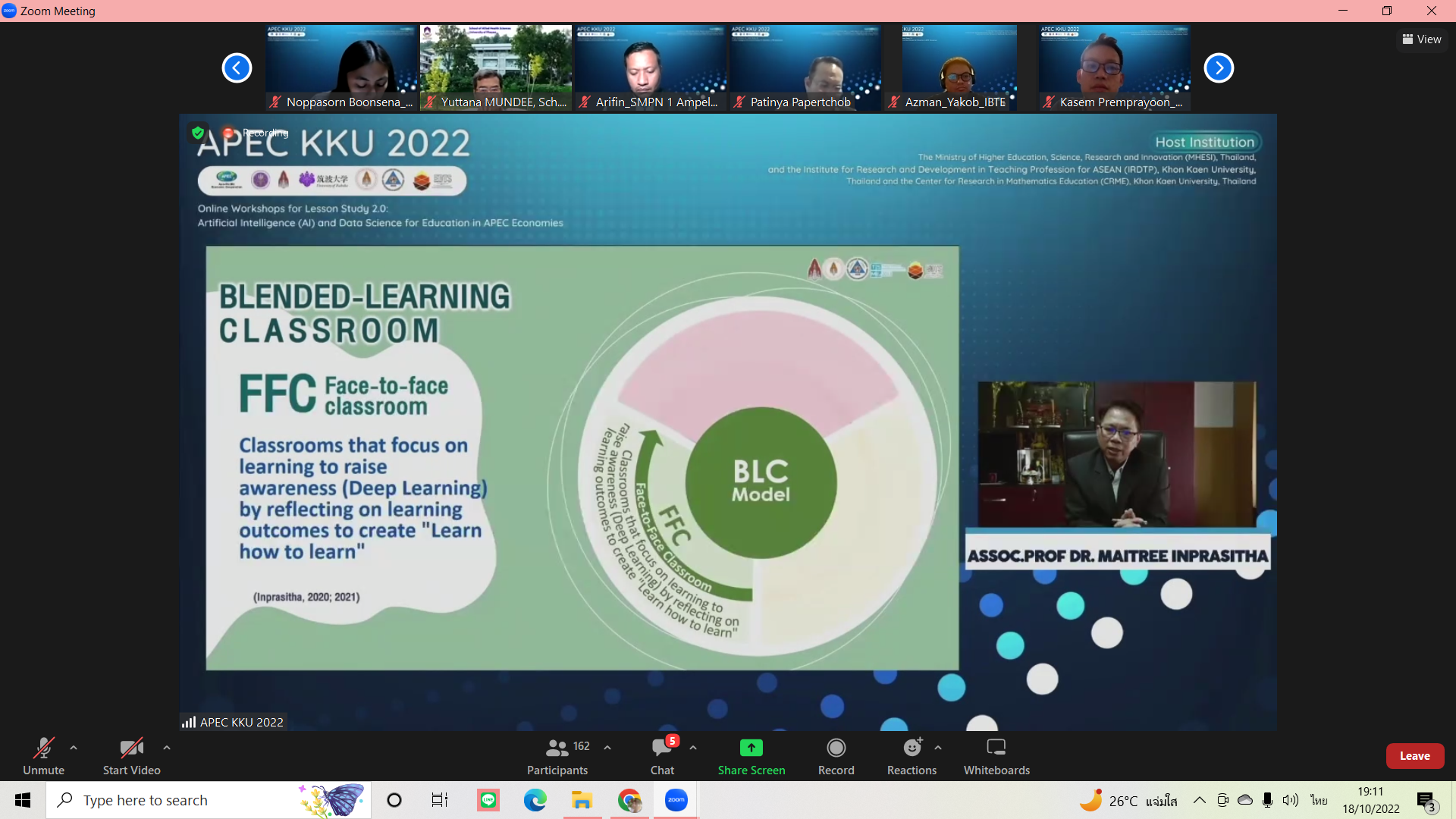Screen dimensions: 1456x819
Task: Change layout with View button
Action: click(1422, 39)
